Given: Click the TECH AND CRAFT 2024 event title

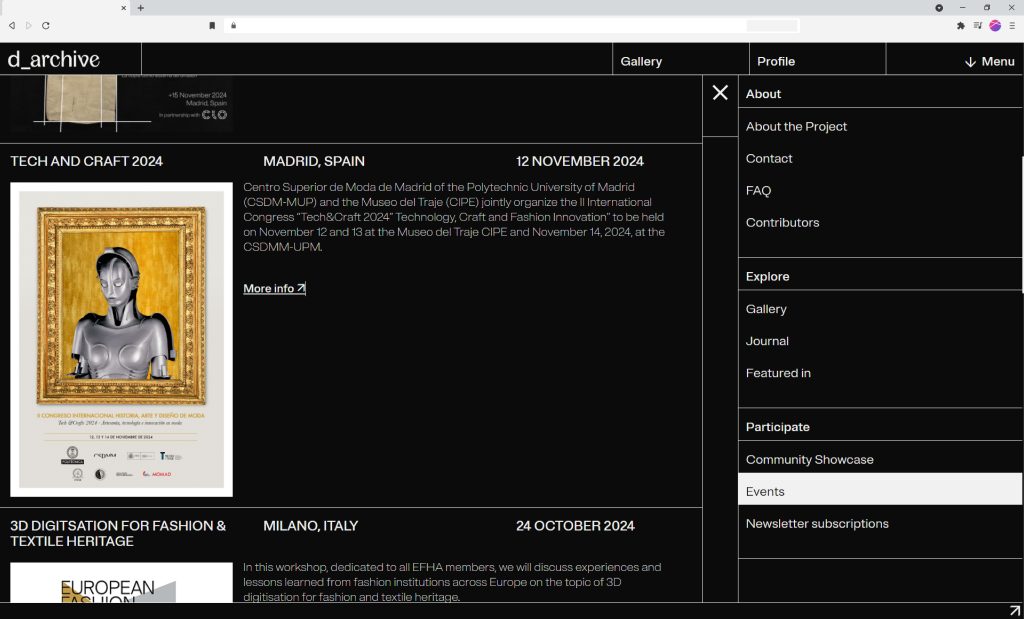Looking at the screenshot, I should pyautogui.click(x=86, y=161).
